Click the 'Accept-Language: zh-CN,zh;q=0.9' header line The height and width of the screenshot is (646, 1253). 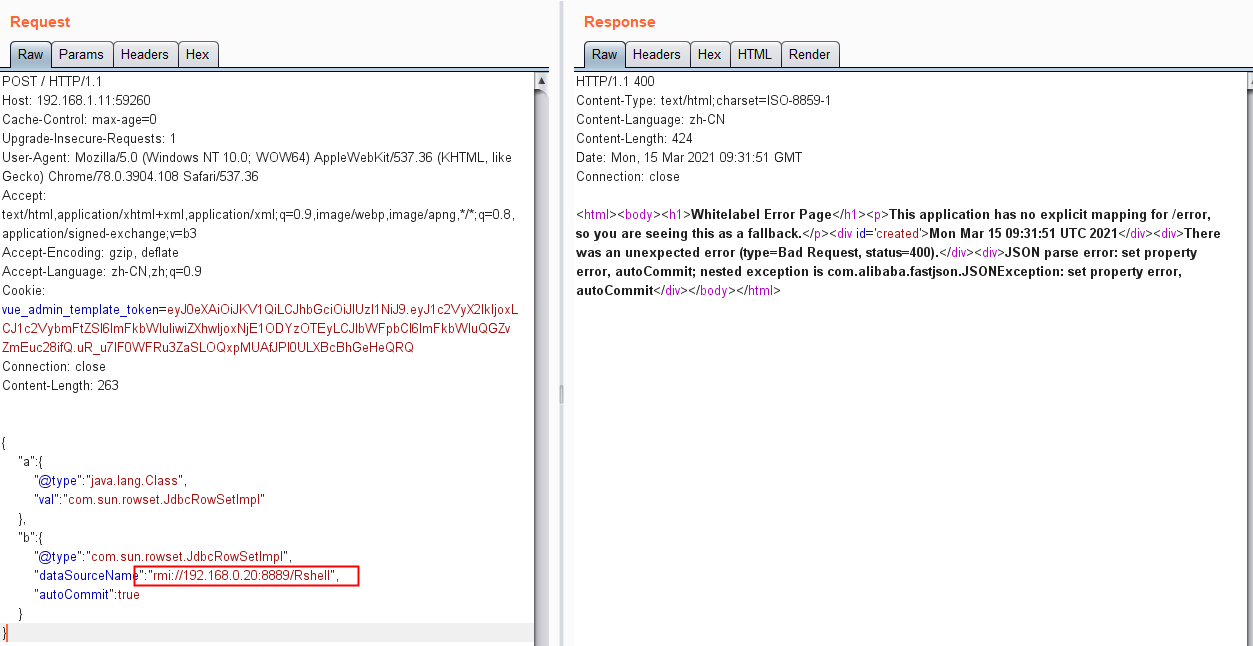pyautogui.click(x=102, y=272)
